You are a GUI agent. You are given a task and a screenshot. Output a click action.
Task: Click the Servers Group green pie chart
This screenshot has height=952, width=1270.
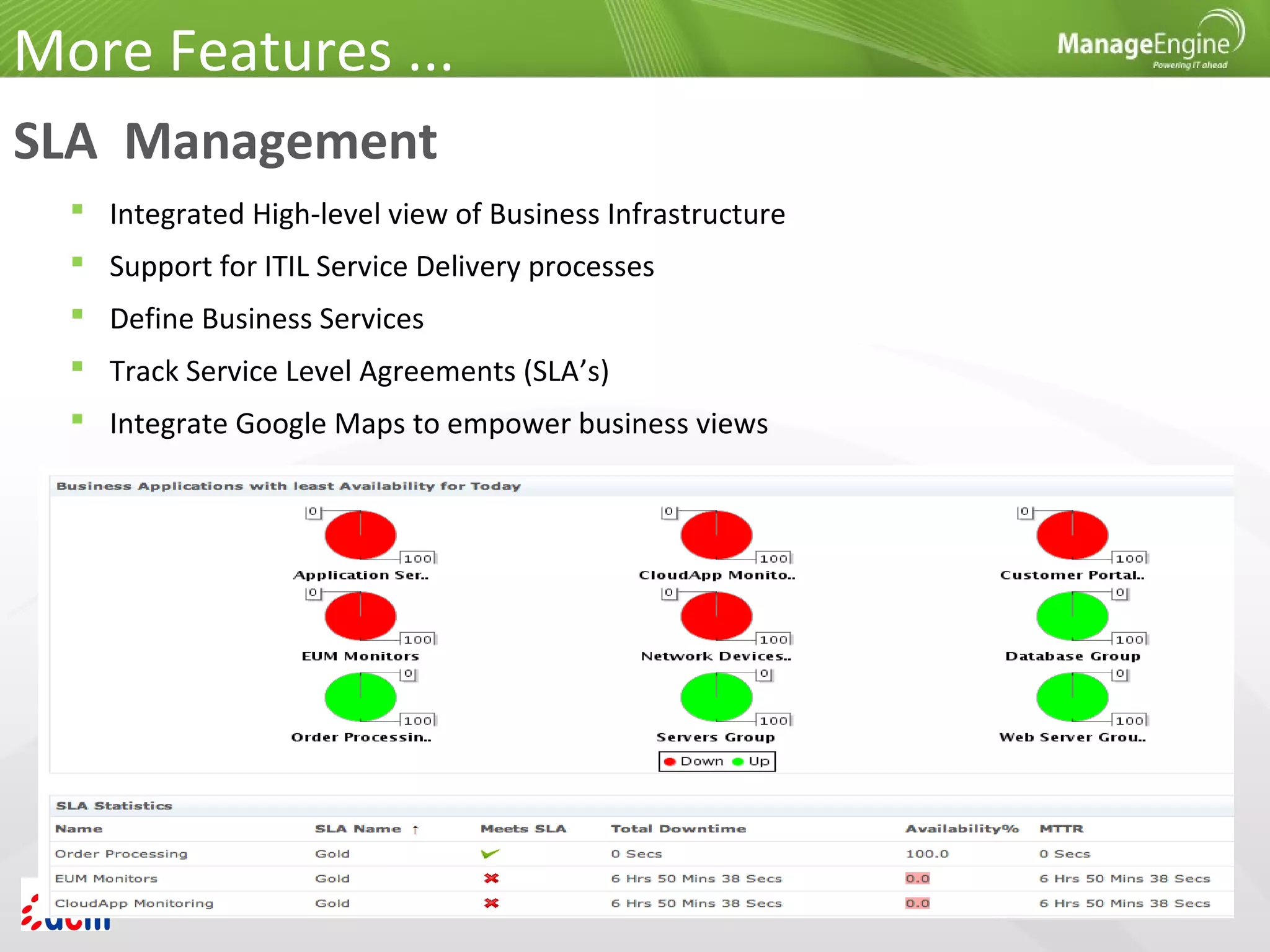point(716,697)
